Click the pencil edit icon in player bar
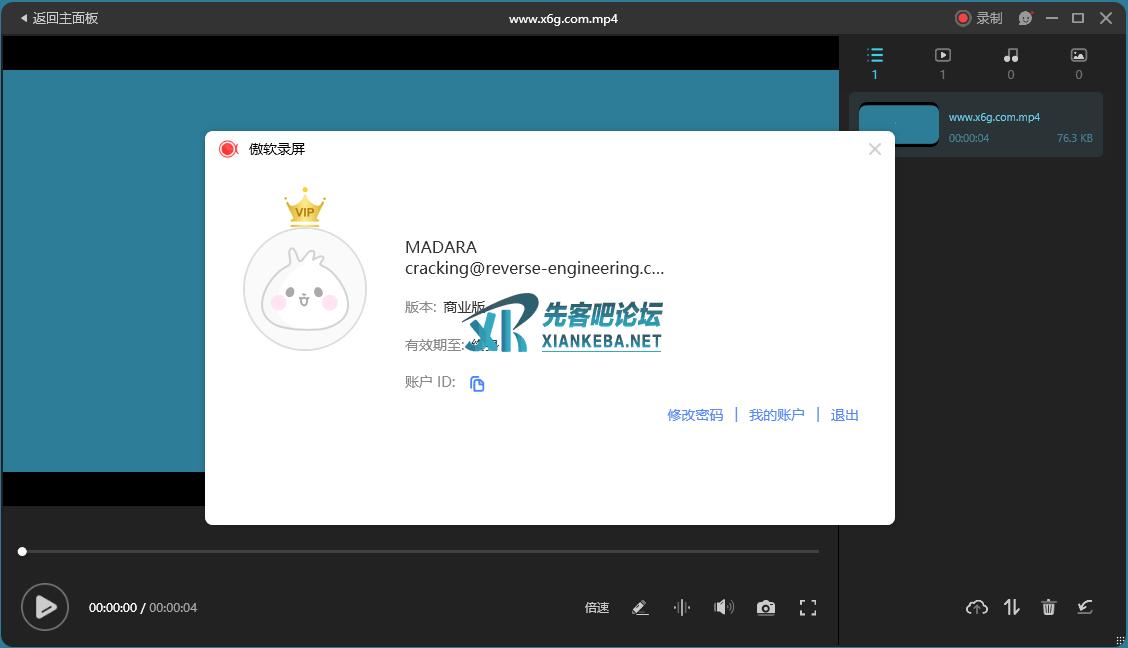 click(x=641, y=608)
